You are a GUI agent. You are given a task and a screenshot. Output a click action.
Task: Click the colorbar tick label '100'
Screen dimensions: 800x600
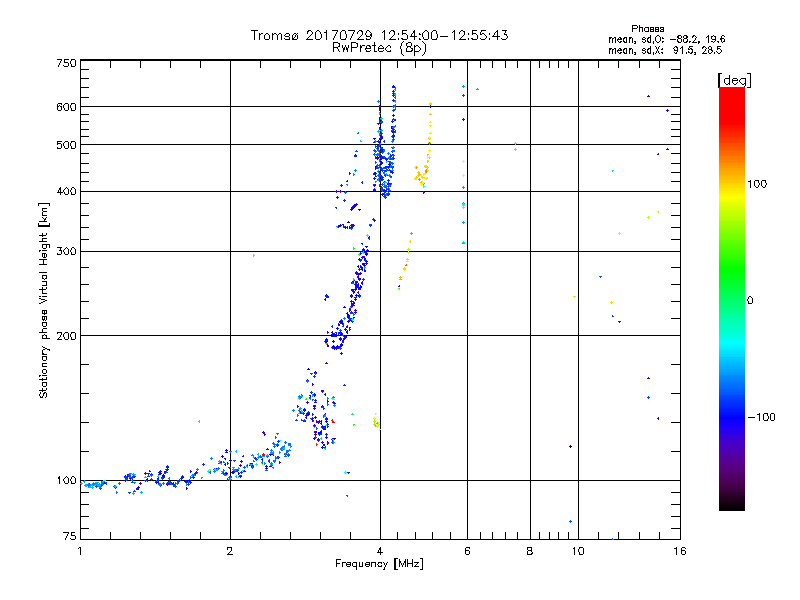(757, 184)
